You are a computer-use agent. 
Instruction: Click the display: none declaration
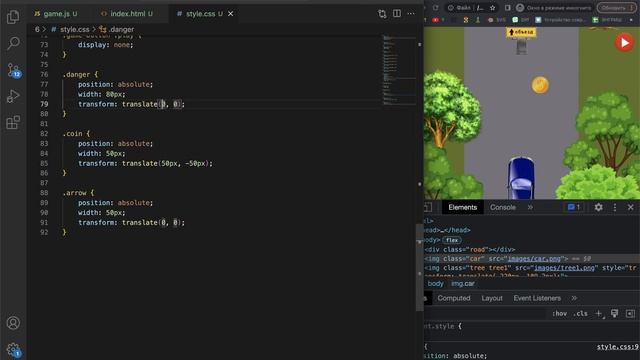[106, 45]
